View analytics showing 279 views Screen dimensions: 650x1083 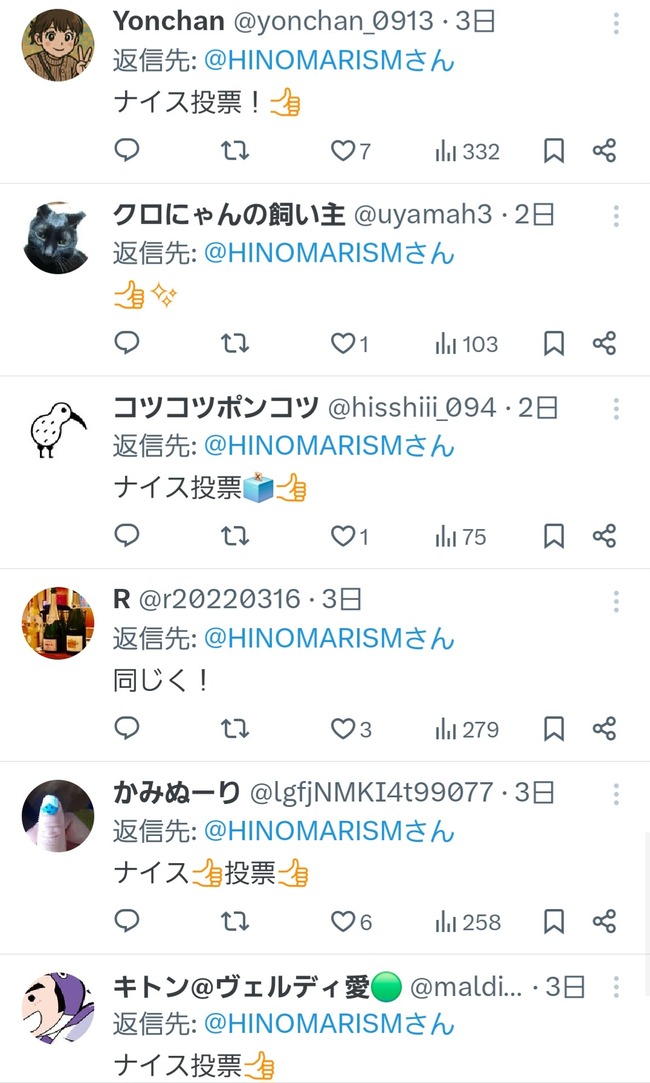click(467, 729)
